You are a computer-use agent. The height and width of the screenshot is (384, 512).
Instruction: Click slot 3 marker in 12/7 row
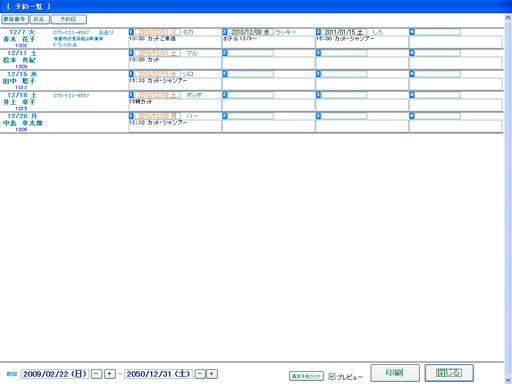pyautogui.click(x=318, y=32)
